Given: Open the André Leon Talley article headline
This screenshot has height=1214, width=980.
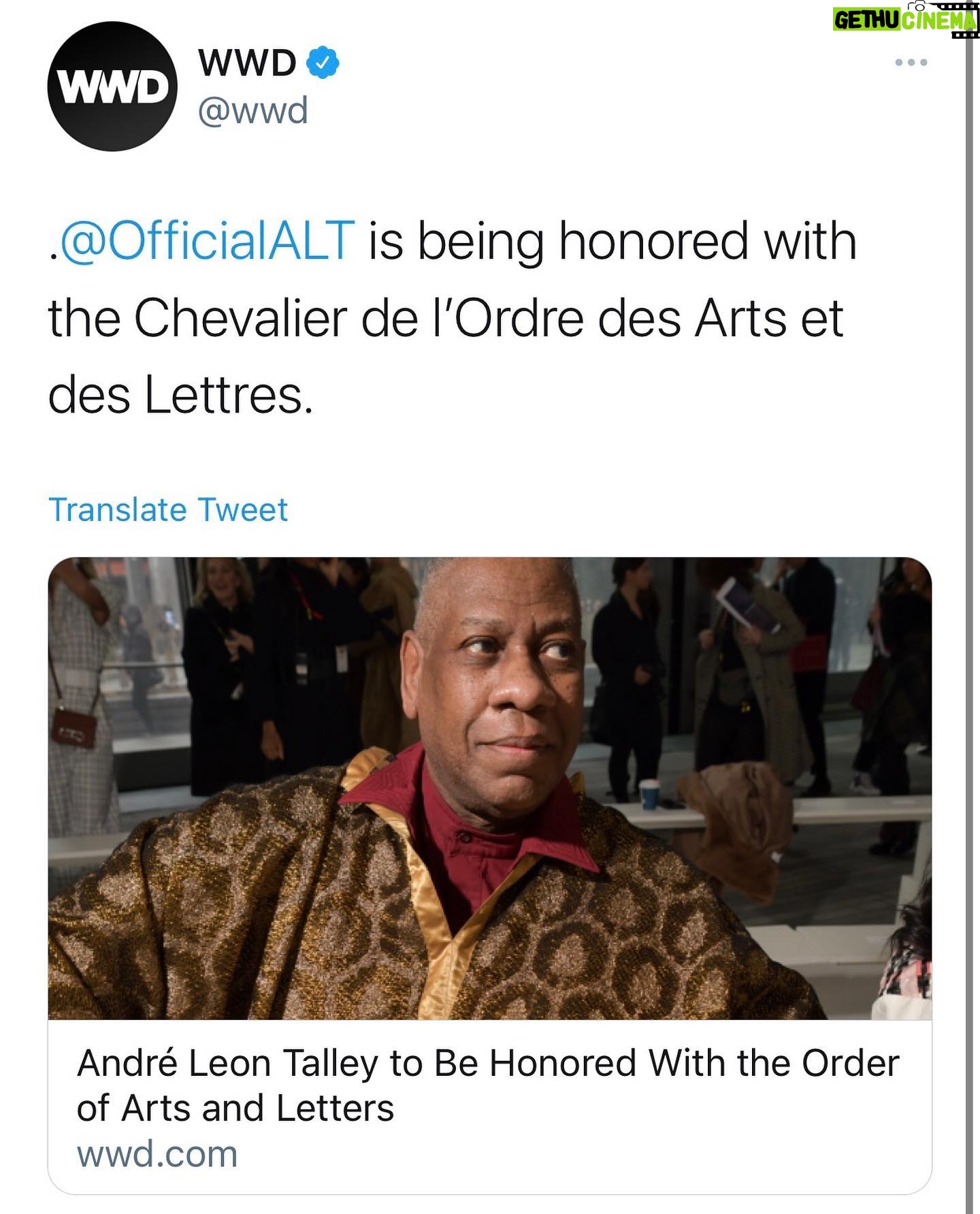Looking at the screenshot, I should [488, 1063].
